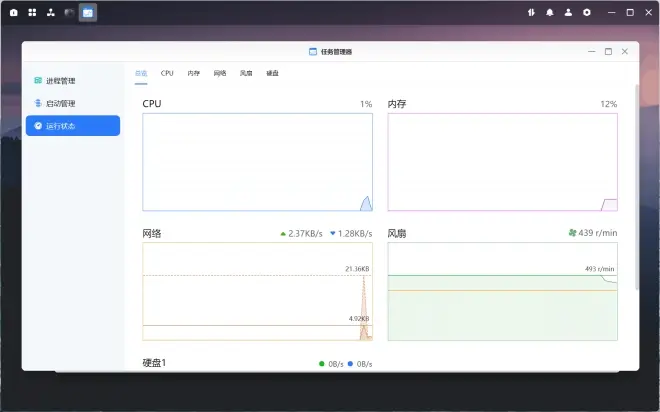Image resolution: width=660 pixels, height=412 pixels.
Task: Click the 运行状态 sidebar icon
Action: [x=38, y=126]
